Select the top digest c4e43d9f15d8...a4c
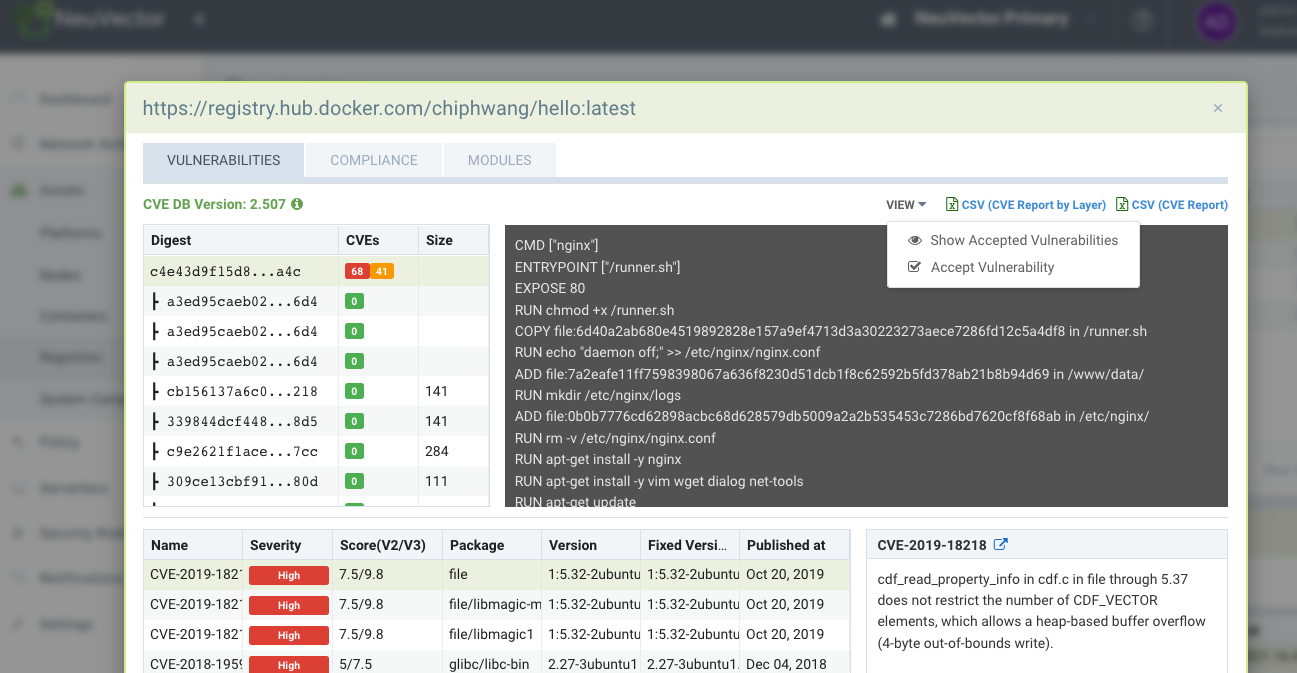Screen dimensions: 1297x673 click(x=225, y=271)
